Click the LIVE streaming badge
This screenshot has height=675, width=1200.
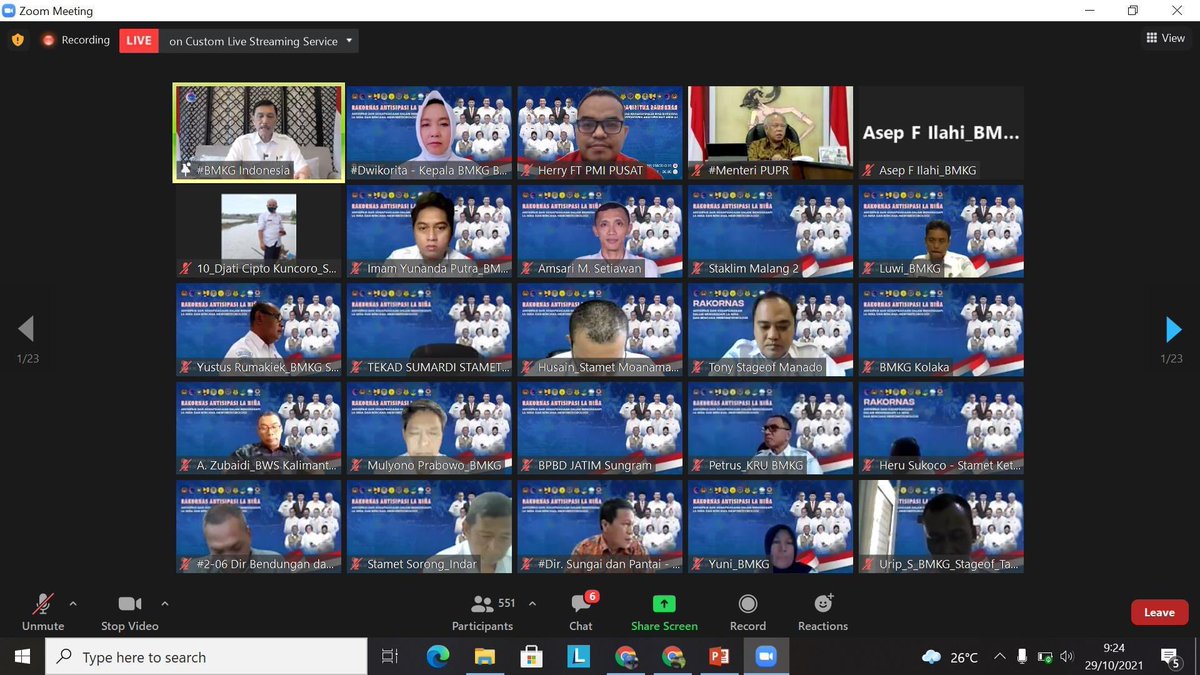click(x=139, y=41)
